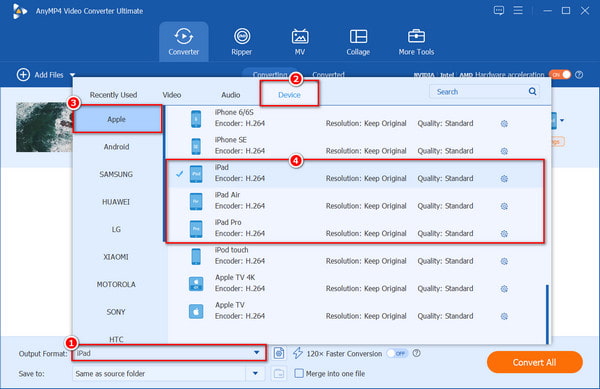The height and width of the screenshot is (389, 600).
Task: Click the search magnifier icon
Action: (532, 91)
